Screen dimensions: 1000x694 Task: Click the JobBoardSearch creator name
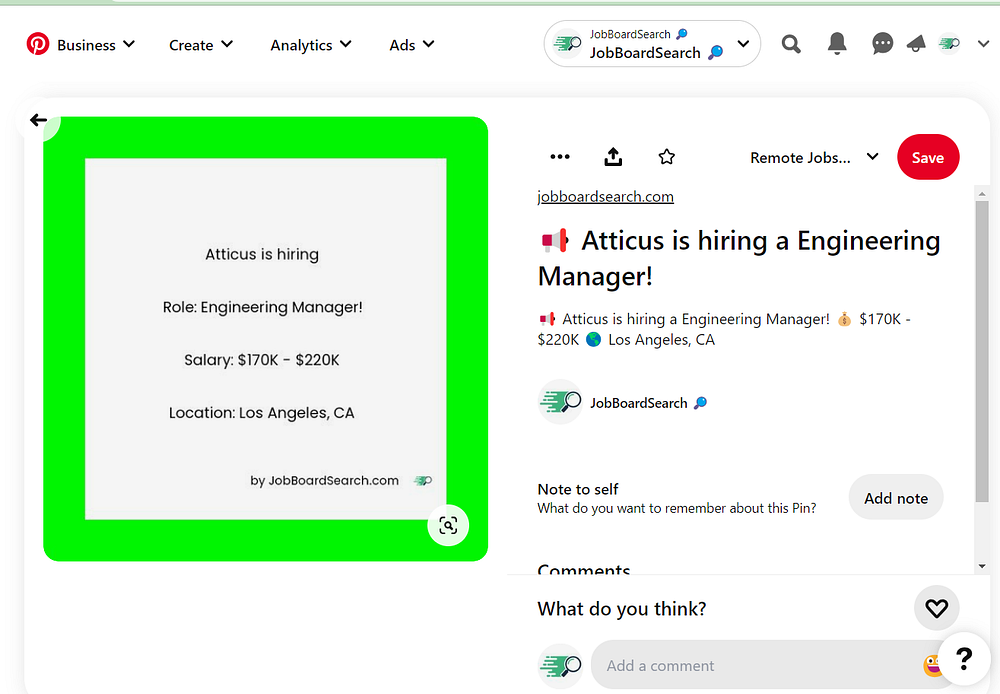click(x=638, y=403)
